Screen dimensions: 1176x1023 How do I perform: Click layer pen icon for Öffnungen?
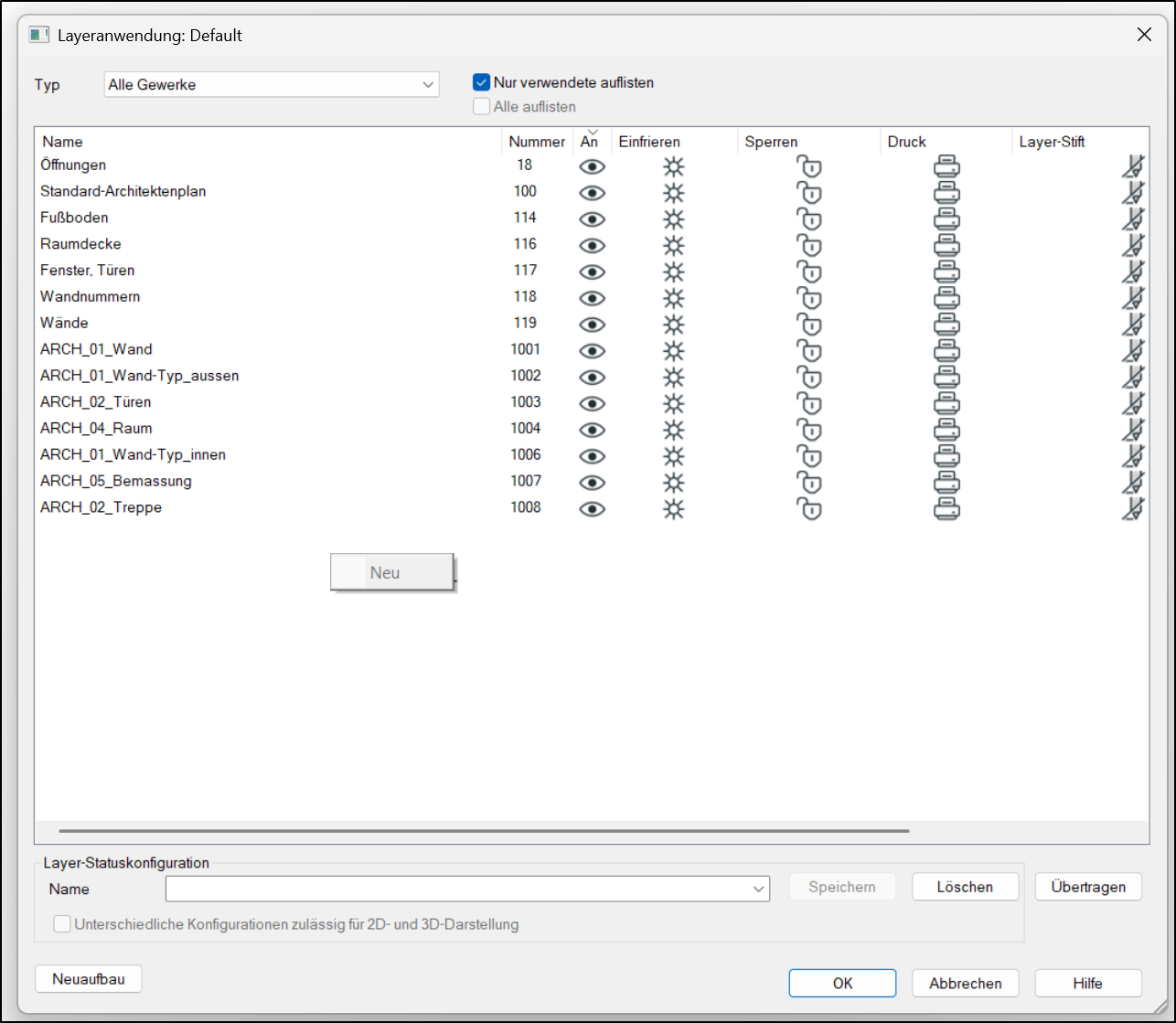pos(1133,166)
